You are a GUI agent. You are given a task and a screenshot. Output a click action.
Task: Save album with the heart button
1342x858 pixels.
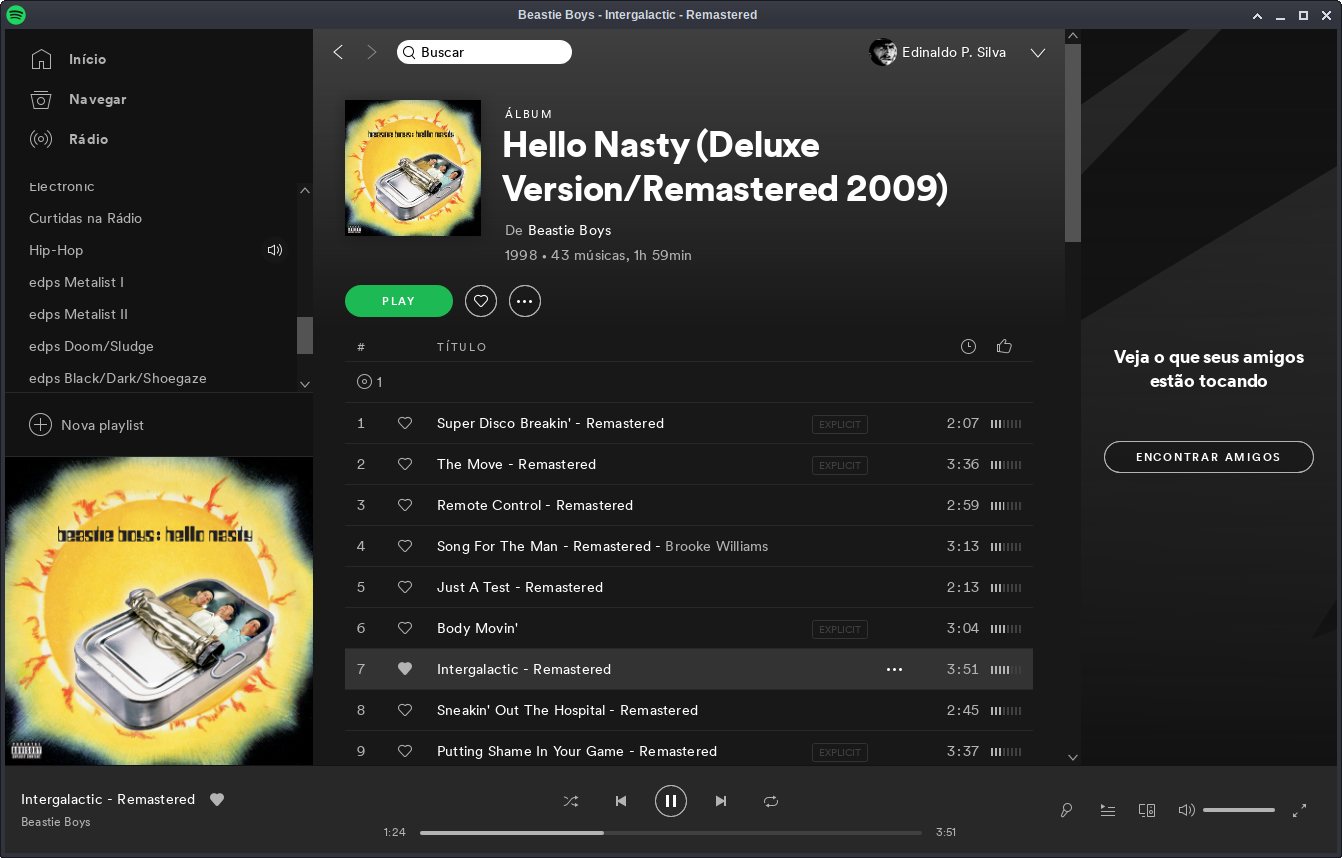[x=481, y=301]
